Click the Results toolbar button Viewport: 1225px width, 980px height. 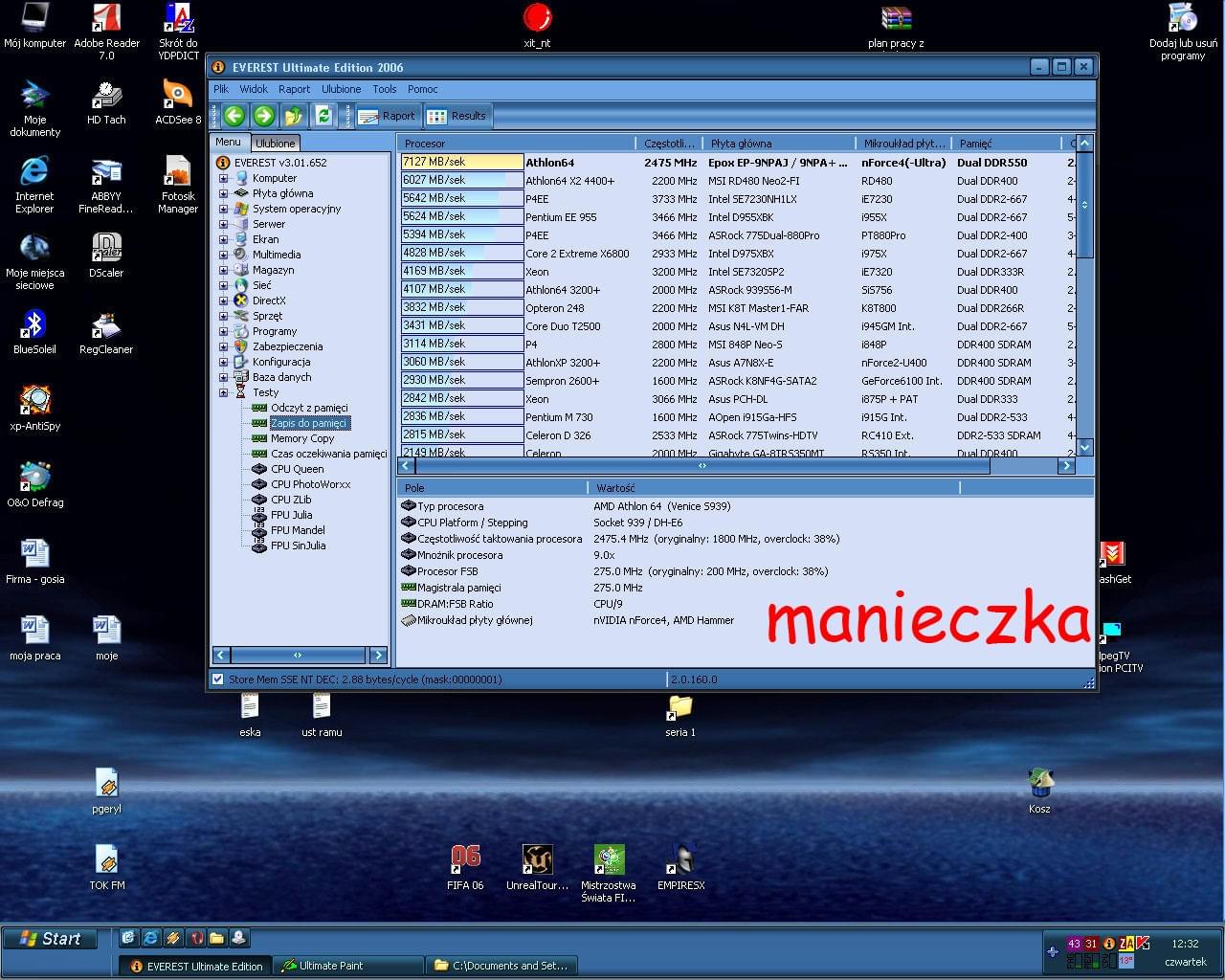(457, 116)
